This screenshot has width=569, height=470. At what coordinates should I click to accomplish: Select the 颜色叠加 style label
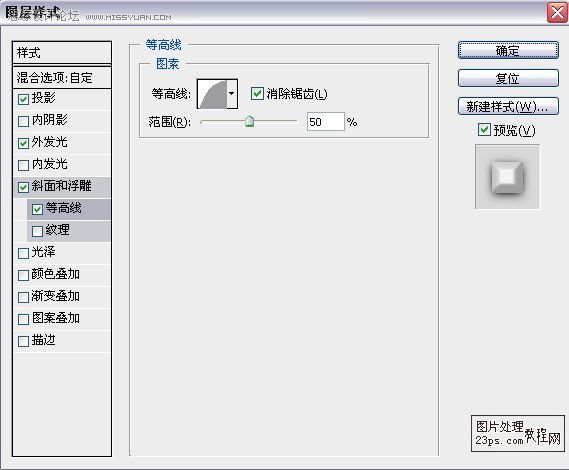pos(56,274)
